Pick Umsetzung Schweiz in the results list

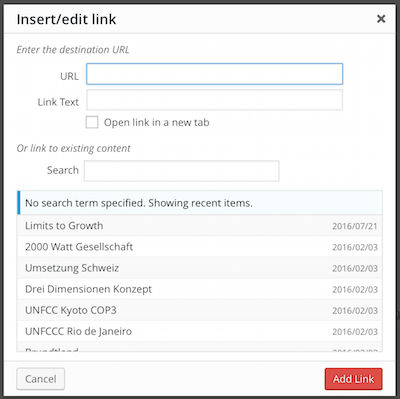[x=200, y=268]
